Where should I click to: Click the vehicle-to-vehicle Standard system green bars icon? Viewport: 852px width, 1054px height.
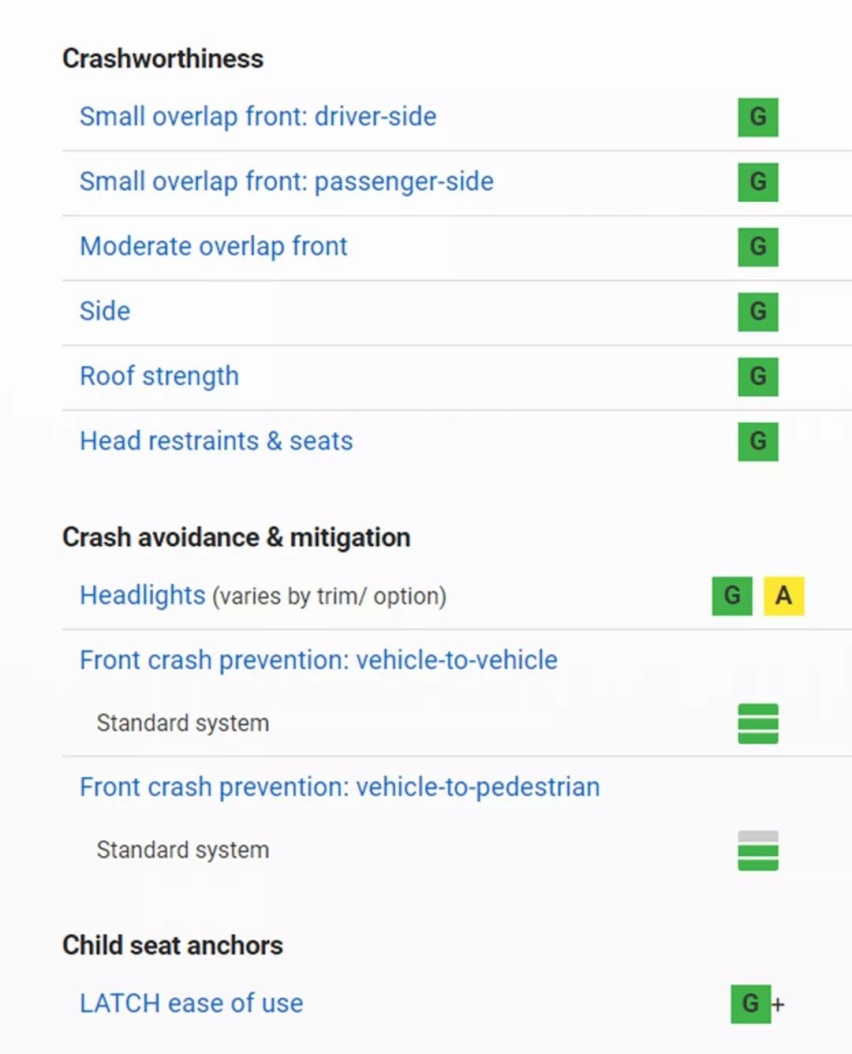758,723
